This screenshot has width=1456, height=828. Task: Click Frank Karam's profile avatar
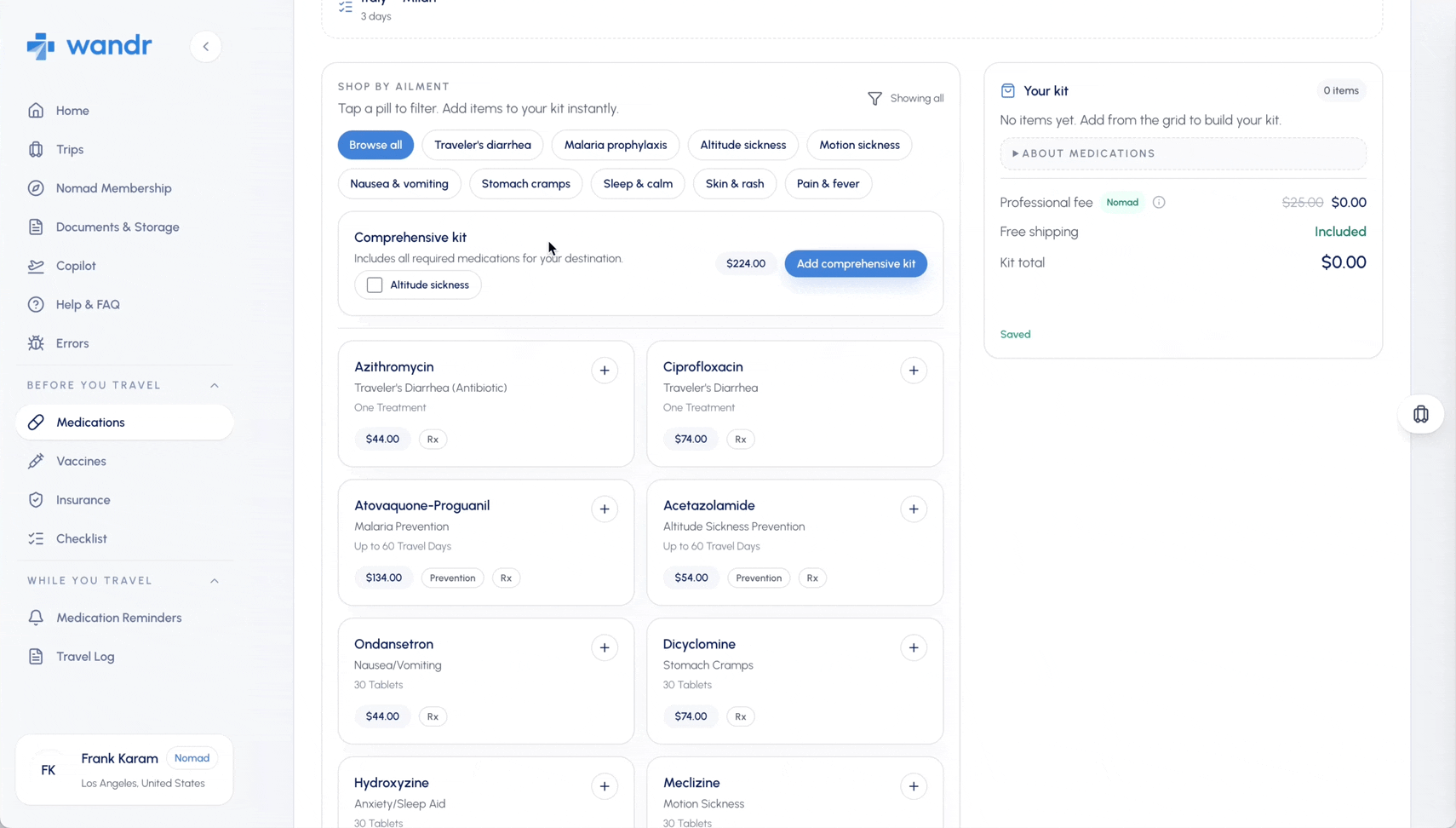(49, 769)
